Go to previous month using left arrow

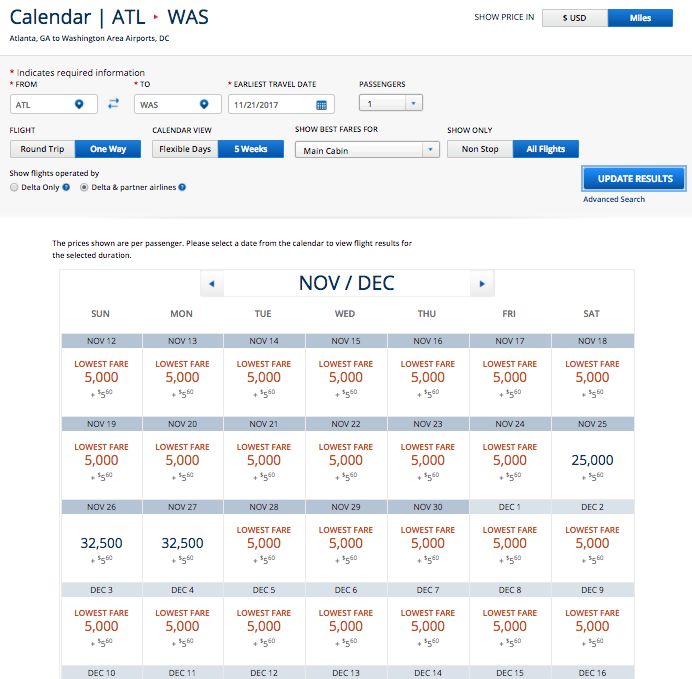point(212,284)
